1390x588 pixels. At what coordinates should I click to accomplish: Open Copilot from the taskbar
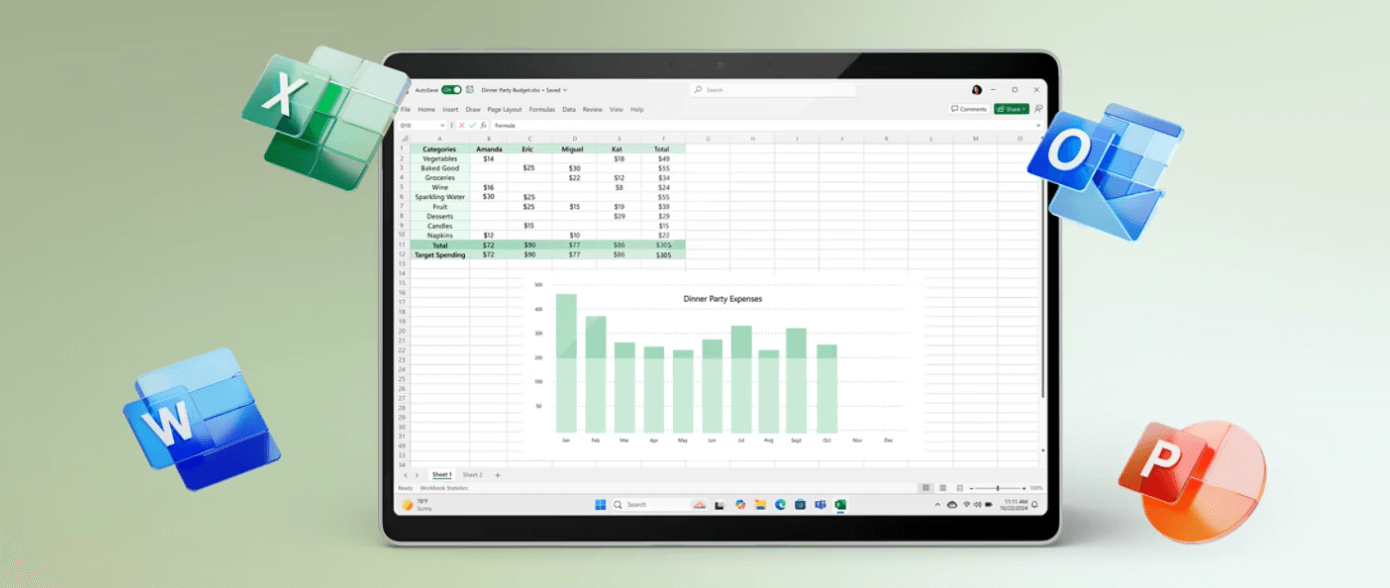click(x=740, y=505)
